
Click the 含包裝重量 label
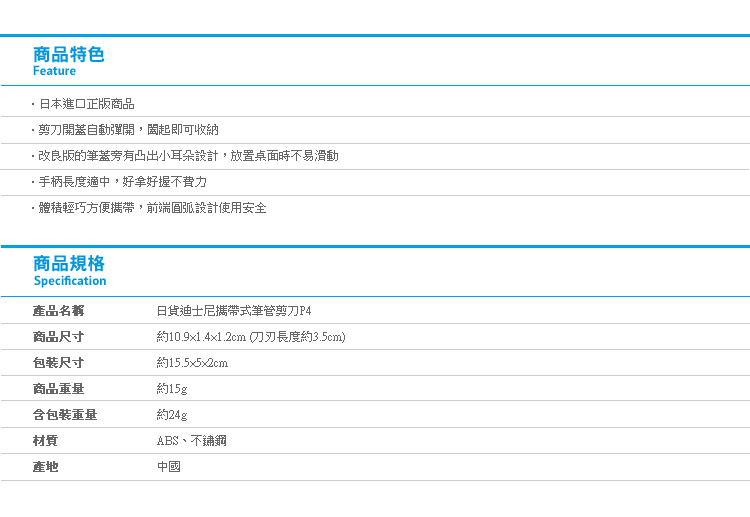65,415
